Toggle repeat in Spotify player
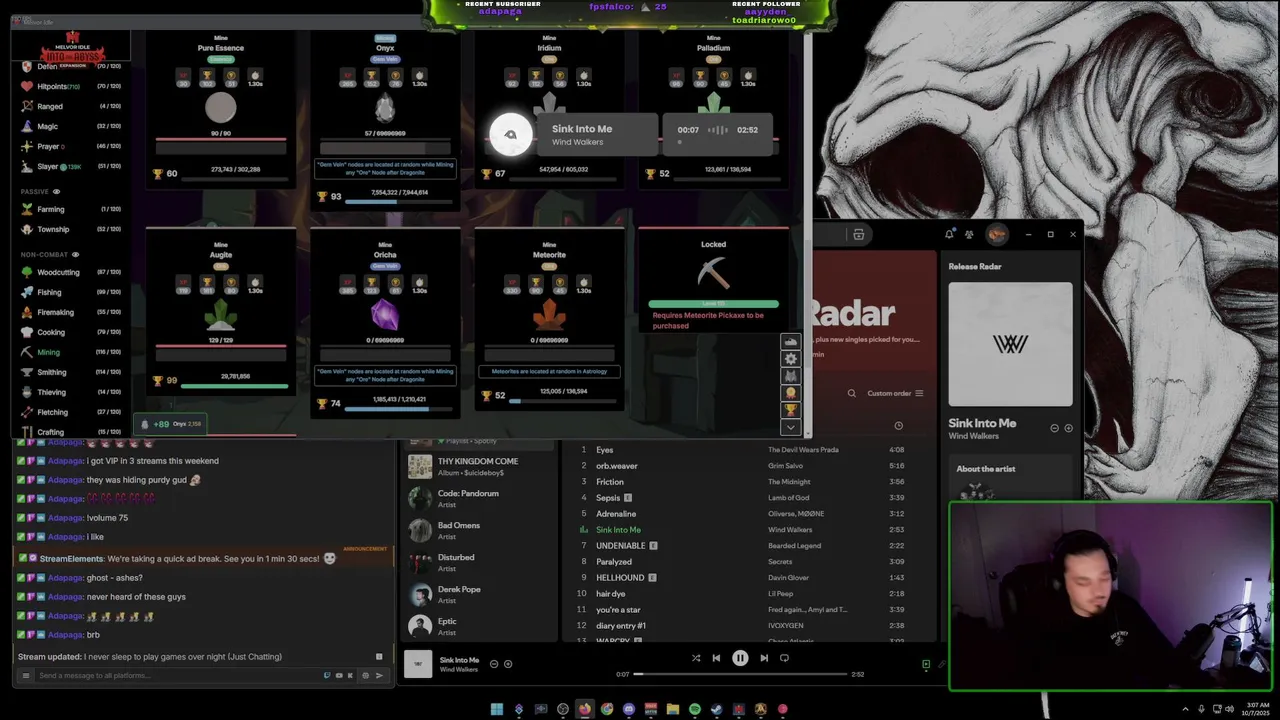Screen dimensions: 1280x720 coord(784,658)
